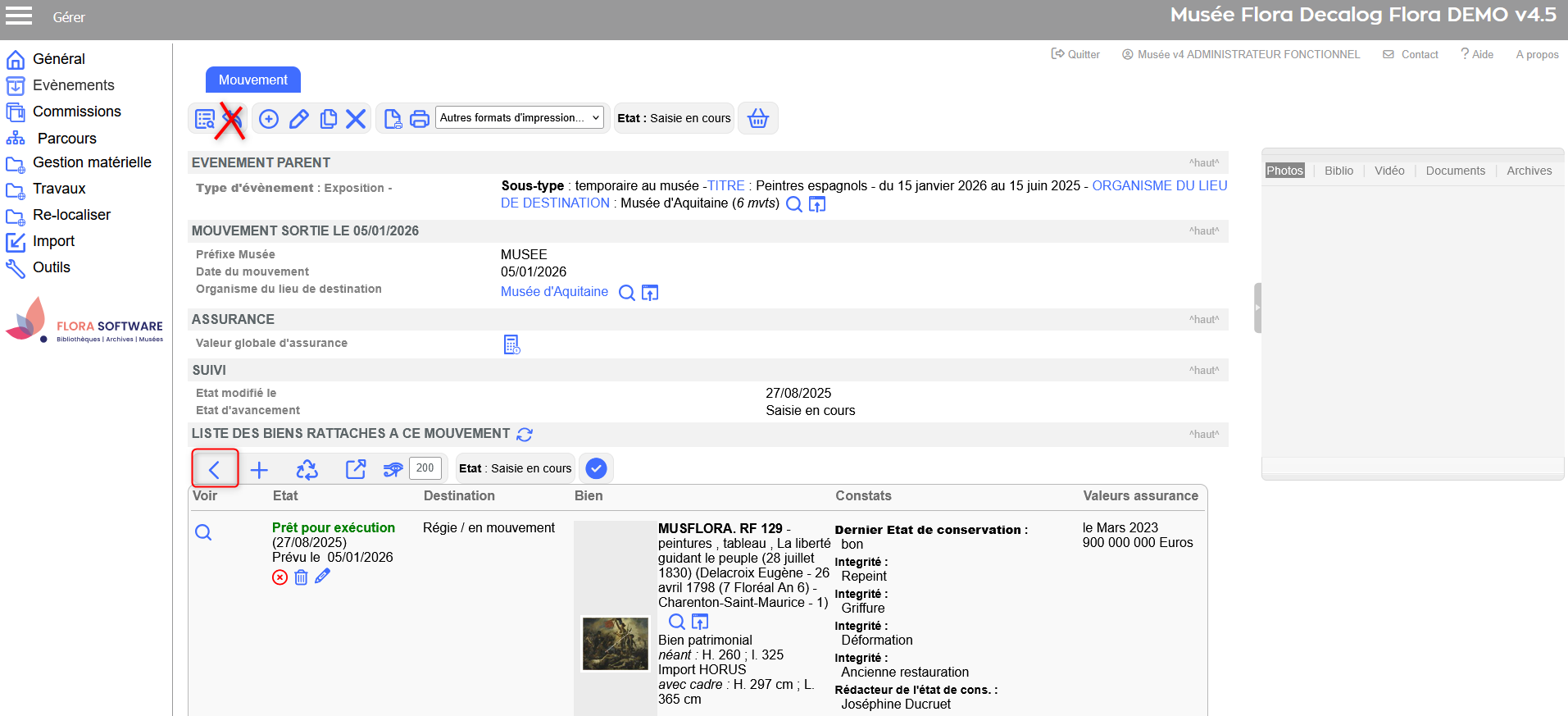The height and width of the screenshot is (716, 1568).
Task: Click the red circled X cancel icon
Action: click(280, 577)
